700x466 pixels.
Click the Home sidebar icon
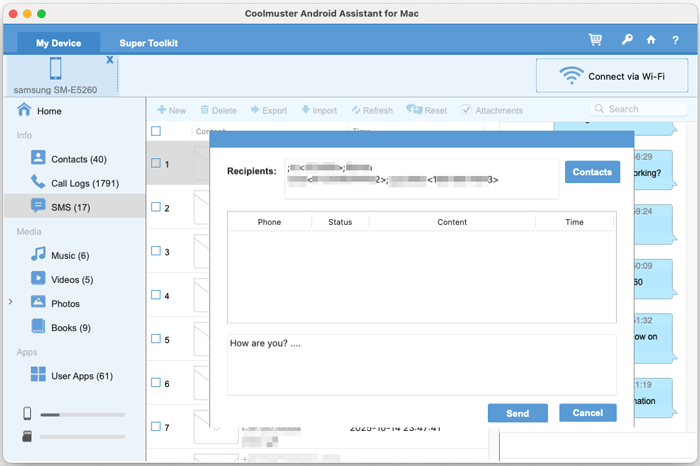click(24, 109)
